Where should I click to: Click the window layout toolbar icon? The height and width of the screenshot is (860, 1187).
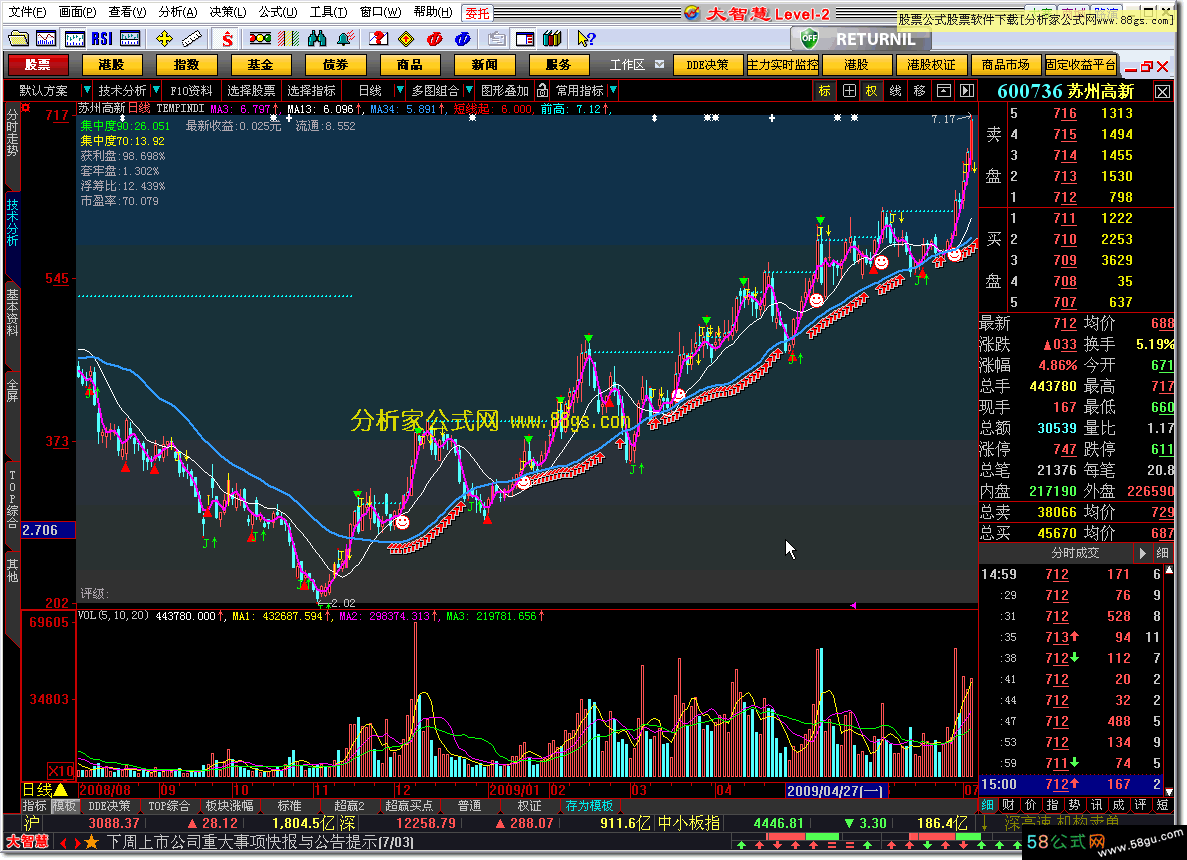point(525,39)
